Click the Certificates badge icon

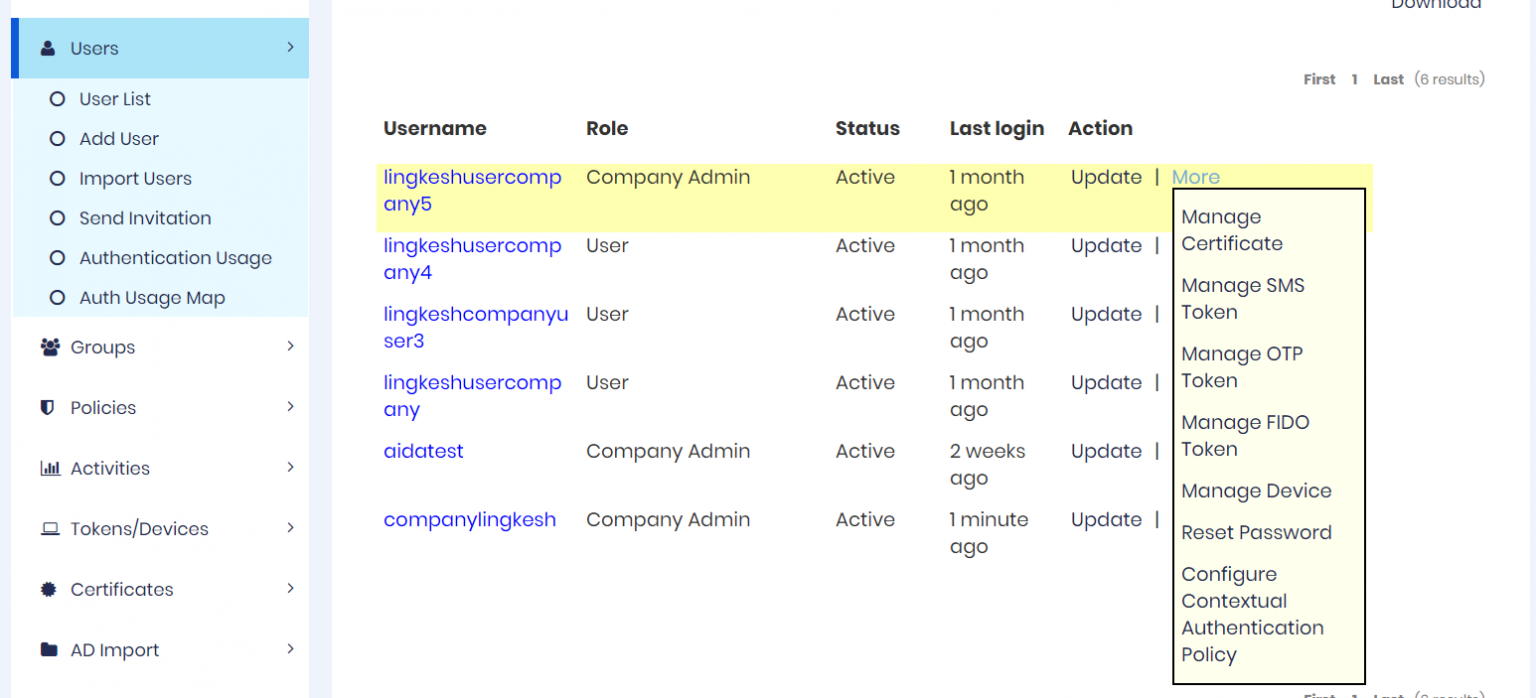point(48,589)
